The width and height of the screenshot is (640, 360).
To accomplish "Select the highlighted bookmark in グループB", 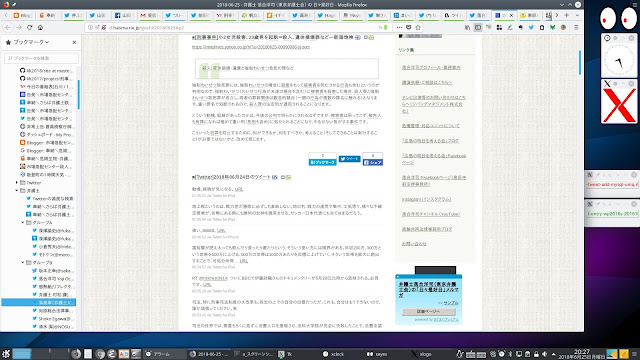I will pyautogui.click(x=39, y=302).
